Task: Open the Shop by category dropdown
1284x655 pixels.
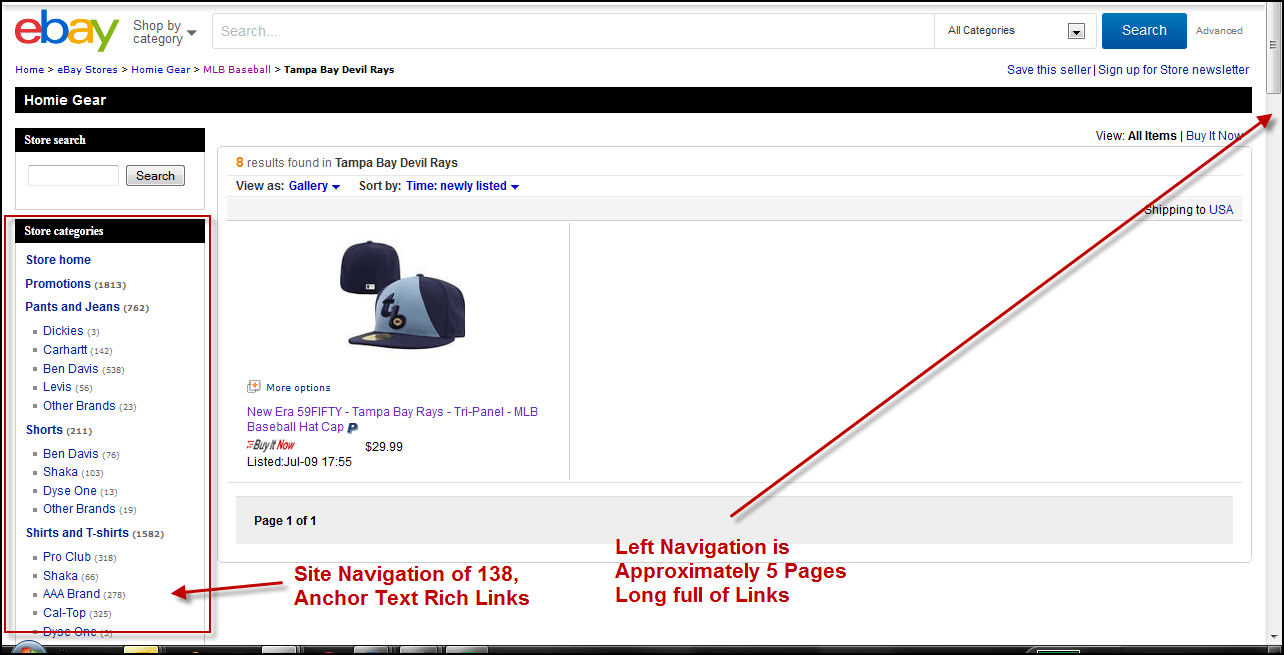Action: tap(165, 32)
